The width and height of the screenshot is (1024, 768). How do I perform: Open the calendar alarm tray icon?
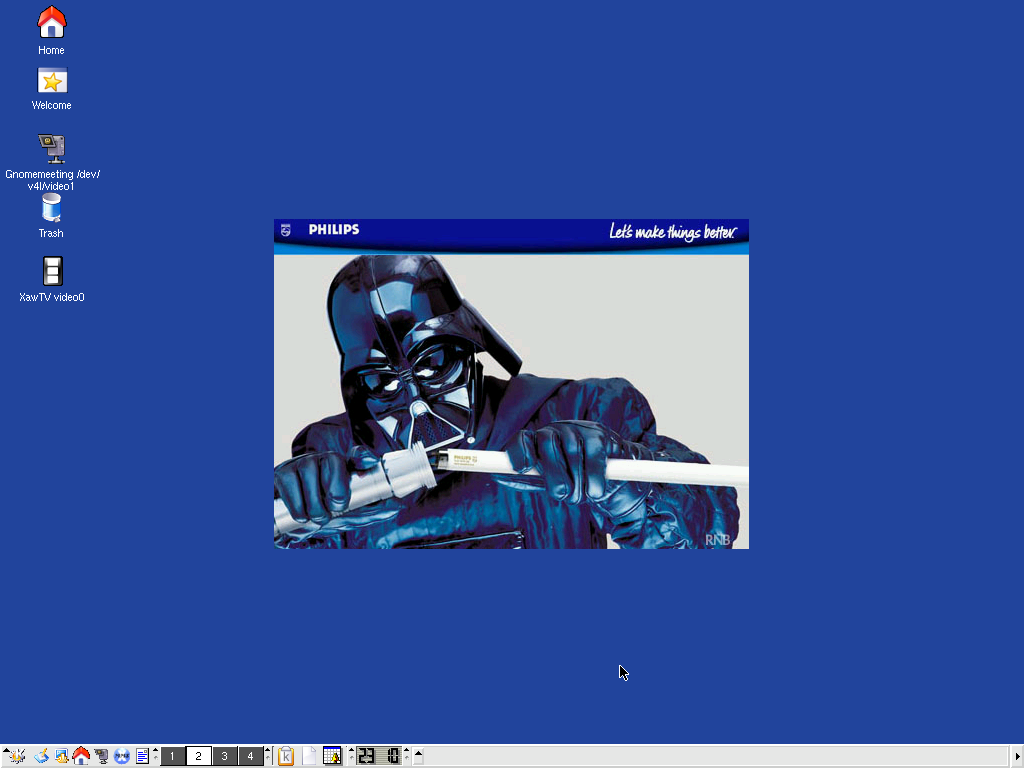point(332,756)
